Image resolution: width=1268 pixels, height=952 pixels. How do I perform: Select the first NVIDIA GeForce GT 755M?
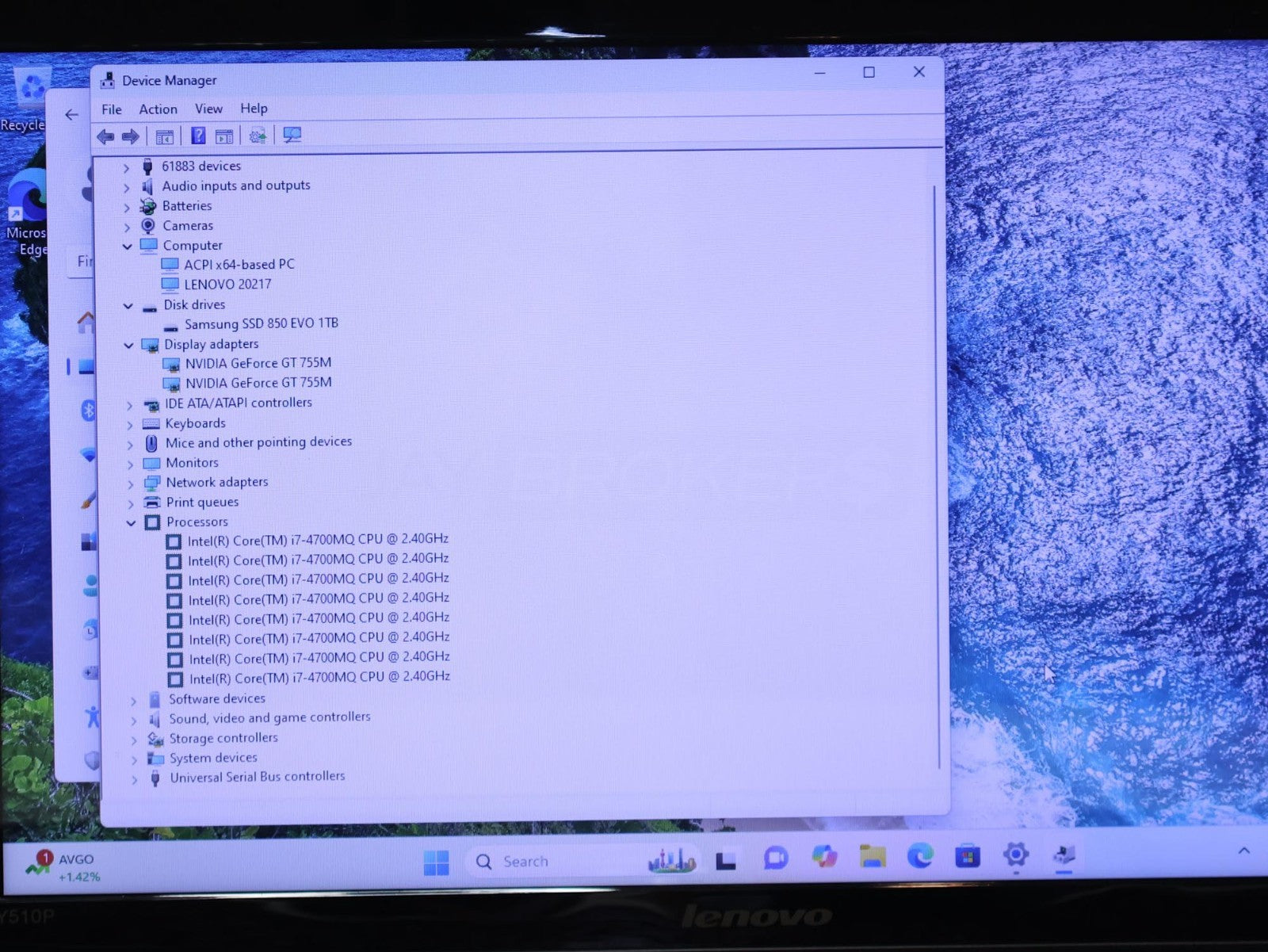[258, 363]
